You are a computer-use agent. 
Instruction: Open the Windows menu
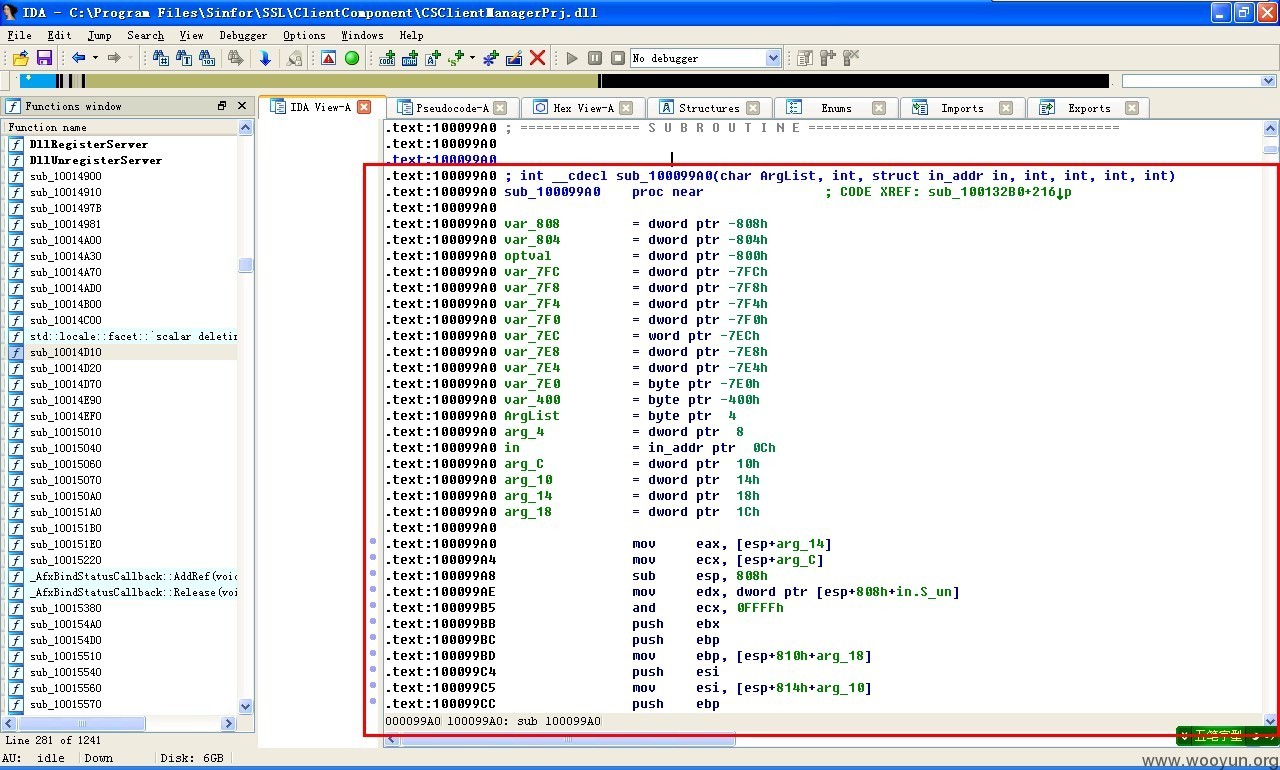362,35
